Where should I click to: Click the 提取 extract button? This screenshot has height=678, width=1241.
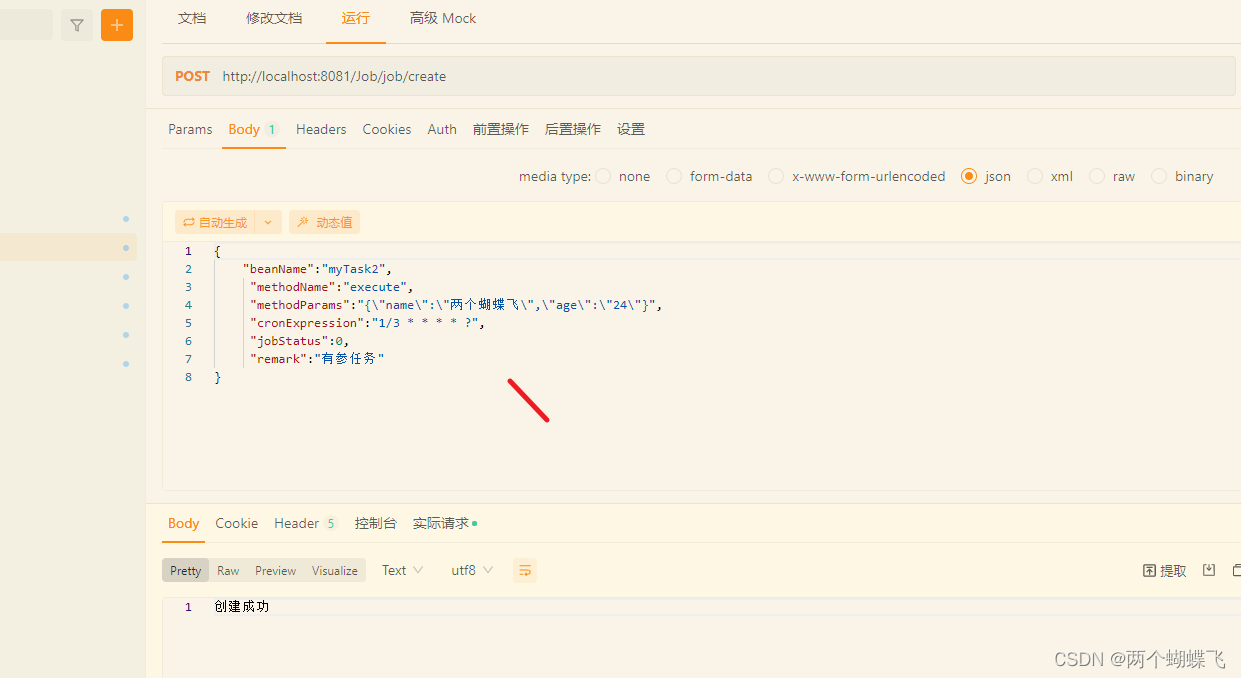coord(1165,570)
